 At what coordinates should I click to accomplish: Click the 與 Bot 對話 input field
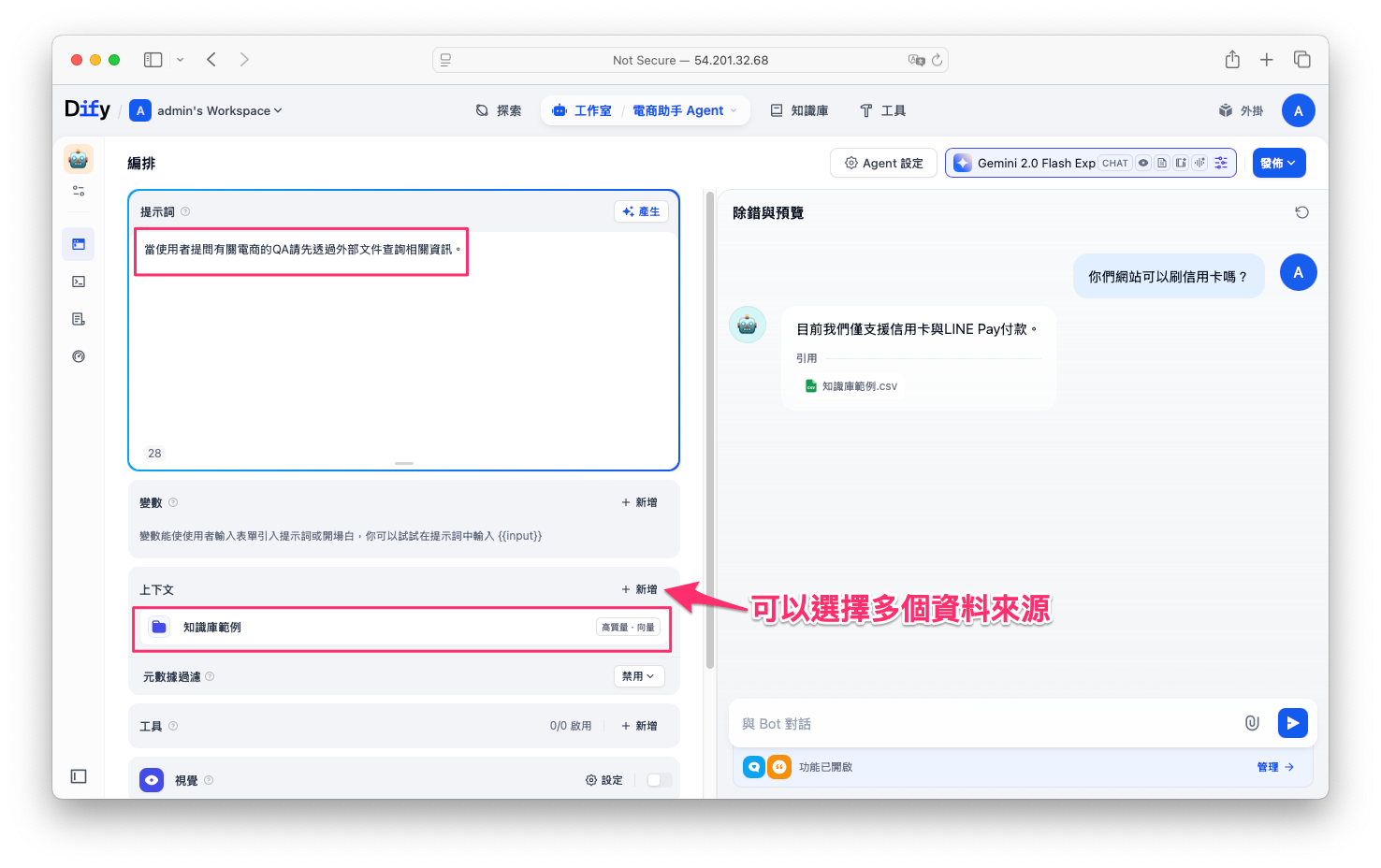tap(982, 724)
